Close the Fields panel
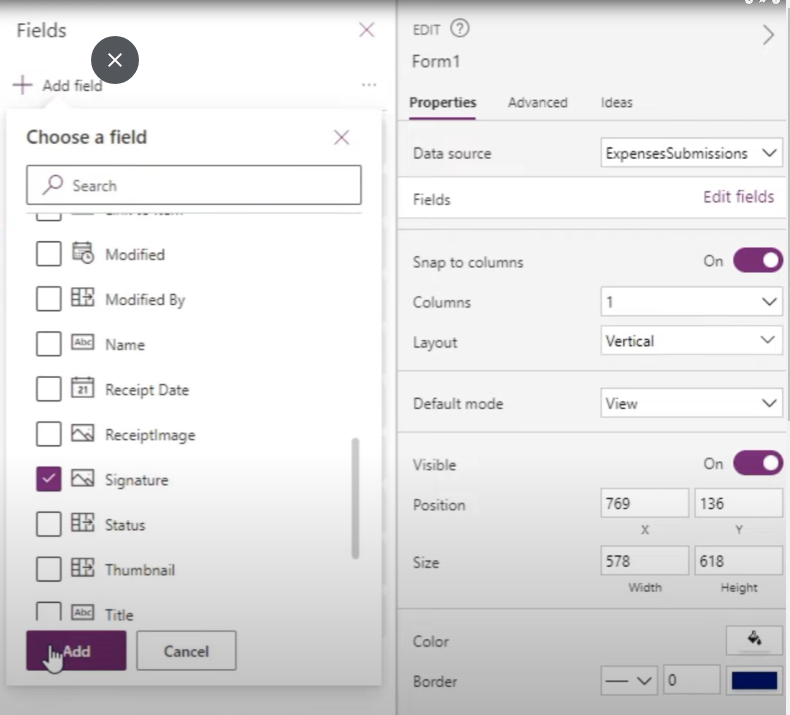This screenshot has height=715, width=790. tap(366, 30)
